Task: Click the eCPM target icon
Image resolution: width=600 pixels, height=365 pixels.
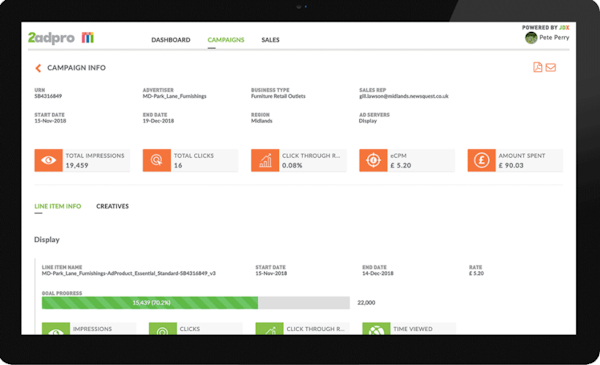Action: pos(373,160)
